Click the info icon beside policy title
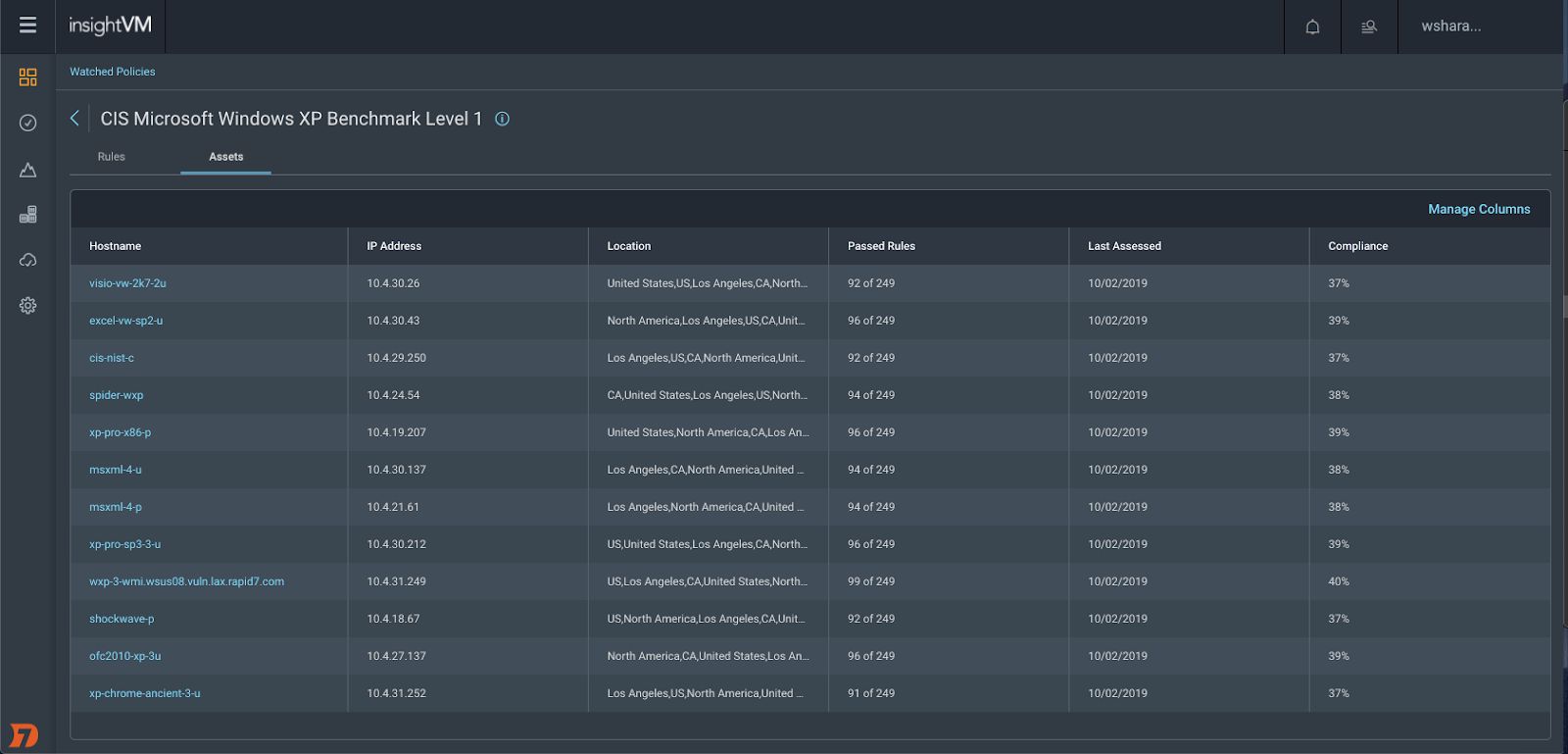1568x754 pixels. 502,119
